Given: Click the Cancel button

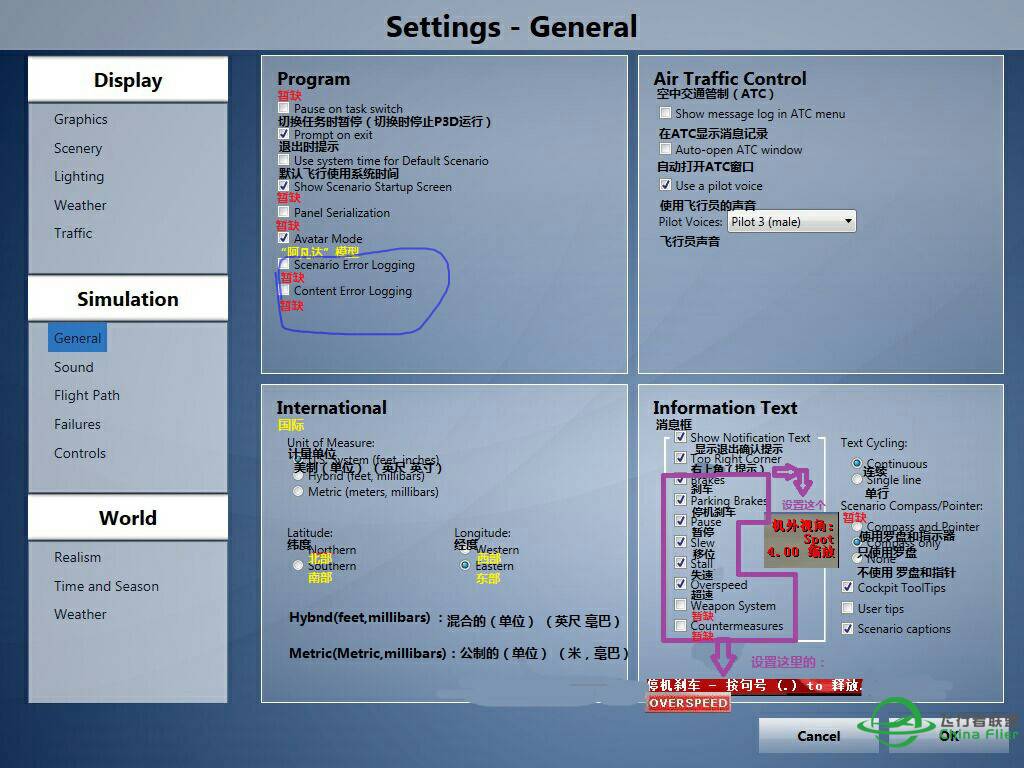Looking at the screenshot, I should point(818,736).
